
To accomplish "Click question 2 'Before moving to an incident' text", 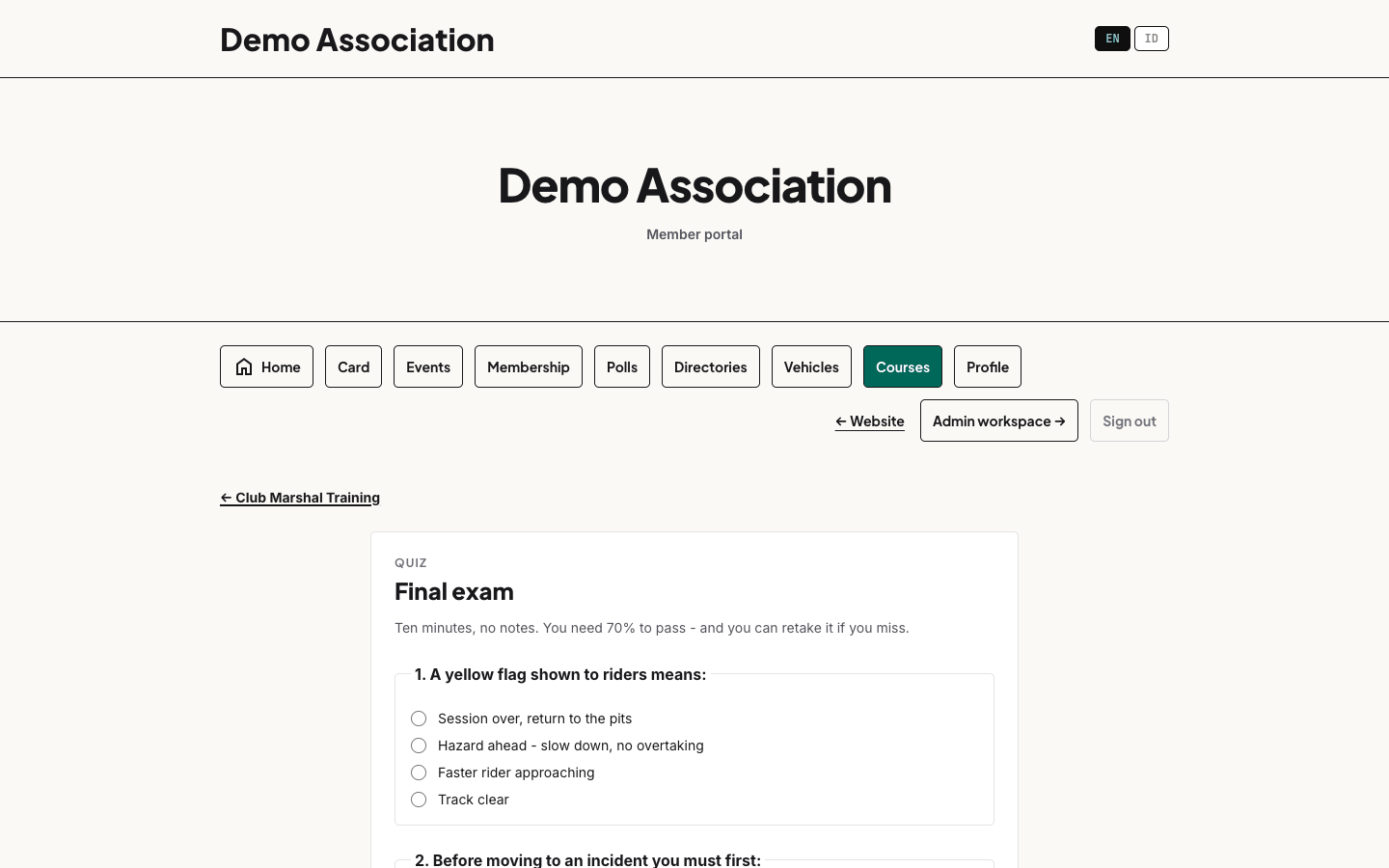I will click(x=587, y=859).
